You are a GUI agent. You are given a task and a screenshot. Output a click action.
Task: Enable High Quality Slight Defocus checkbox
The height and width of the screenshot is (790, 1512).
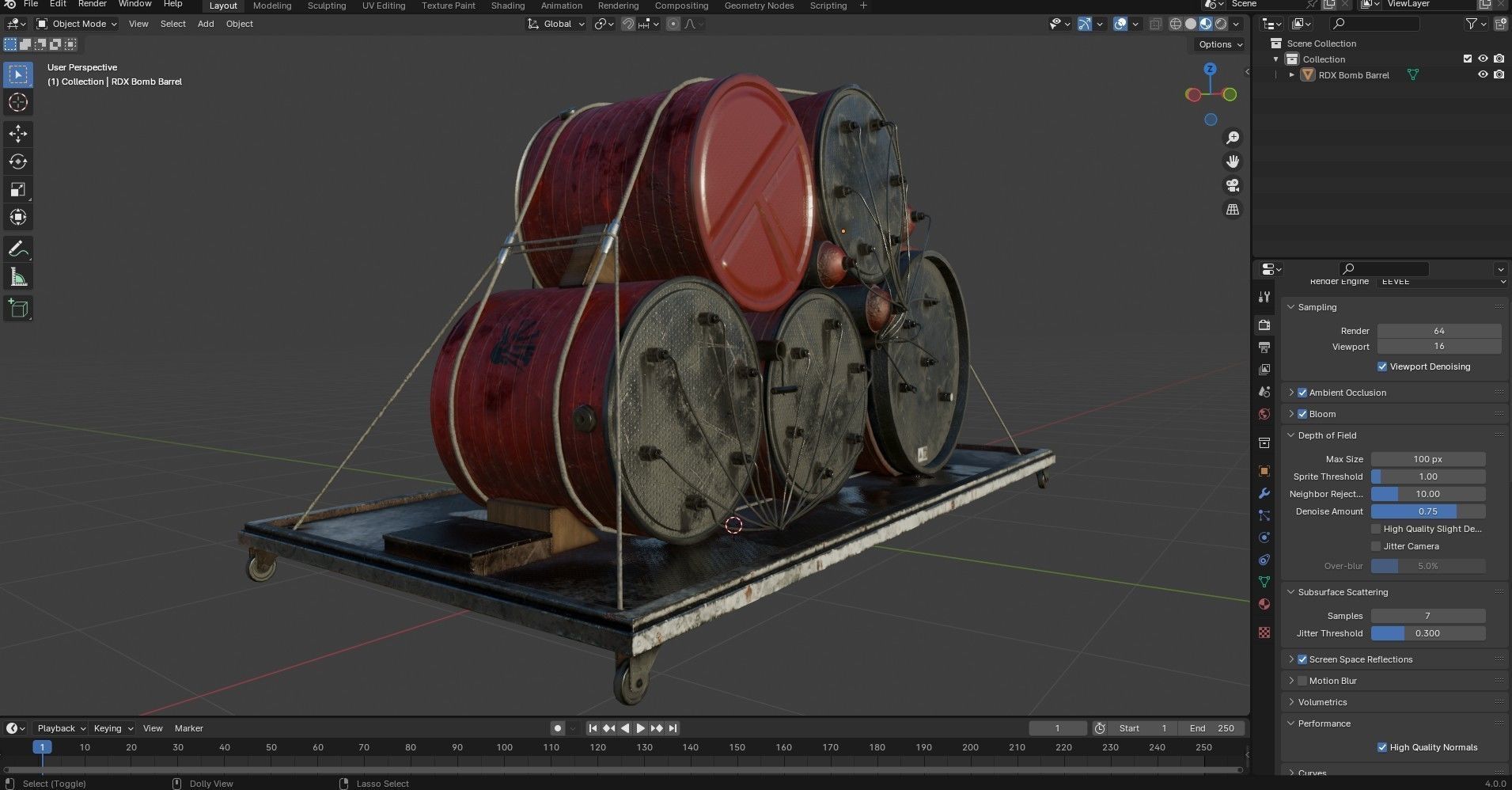click(x=1376, y=529)
